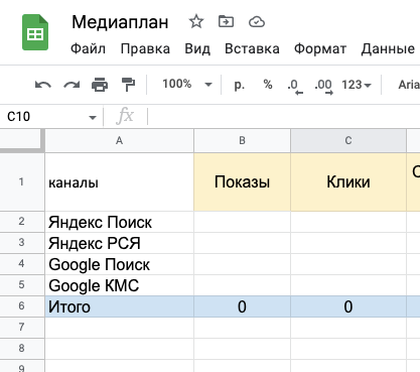Star the Медиаплан document
This screenshot has height=372, width=420.
196,22
